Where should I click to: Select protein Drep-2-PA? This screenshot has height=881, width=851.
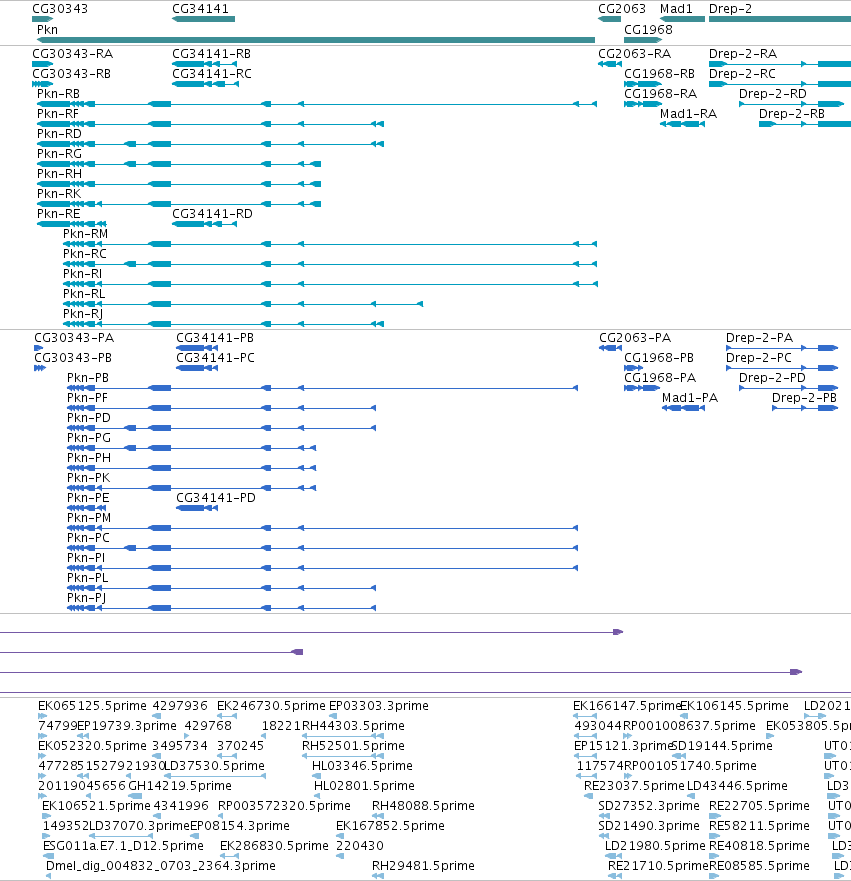pos(782,348)
